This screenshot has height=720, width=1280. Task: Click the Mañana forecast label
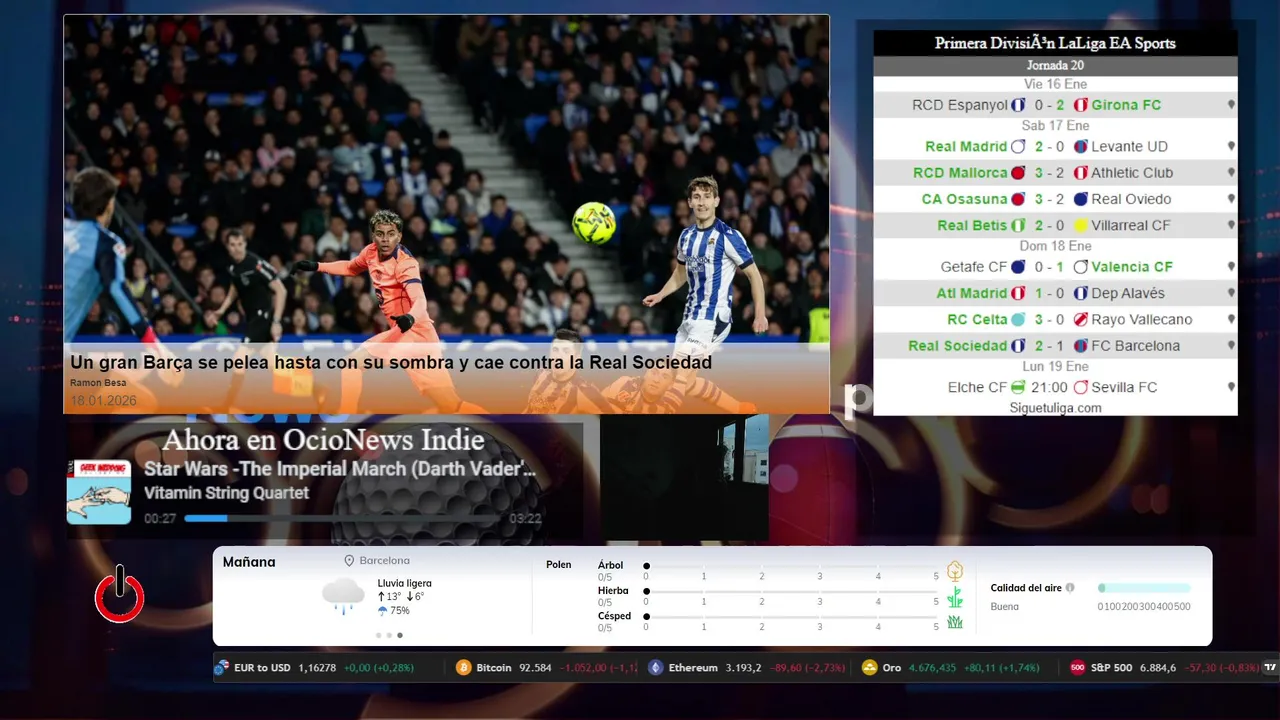249,562
